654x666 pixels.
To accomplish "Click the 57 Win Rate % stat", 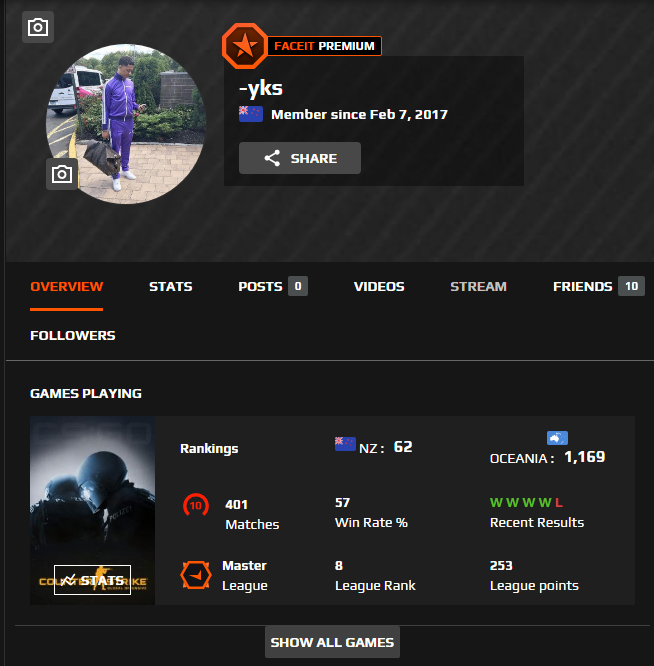I will tap(371, 513).
